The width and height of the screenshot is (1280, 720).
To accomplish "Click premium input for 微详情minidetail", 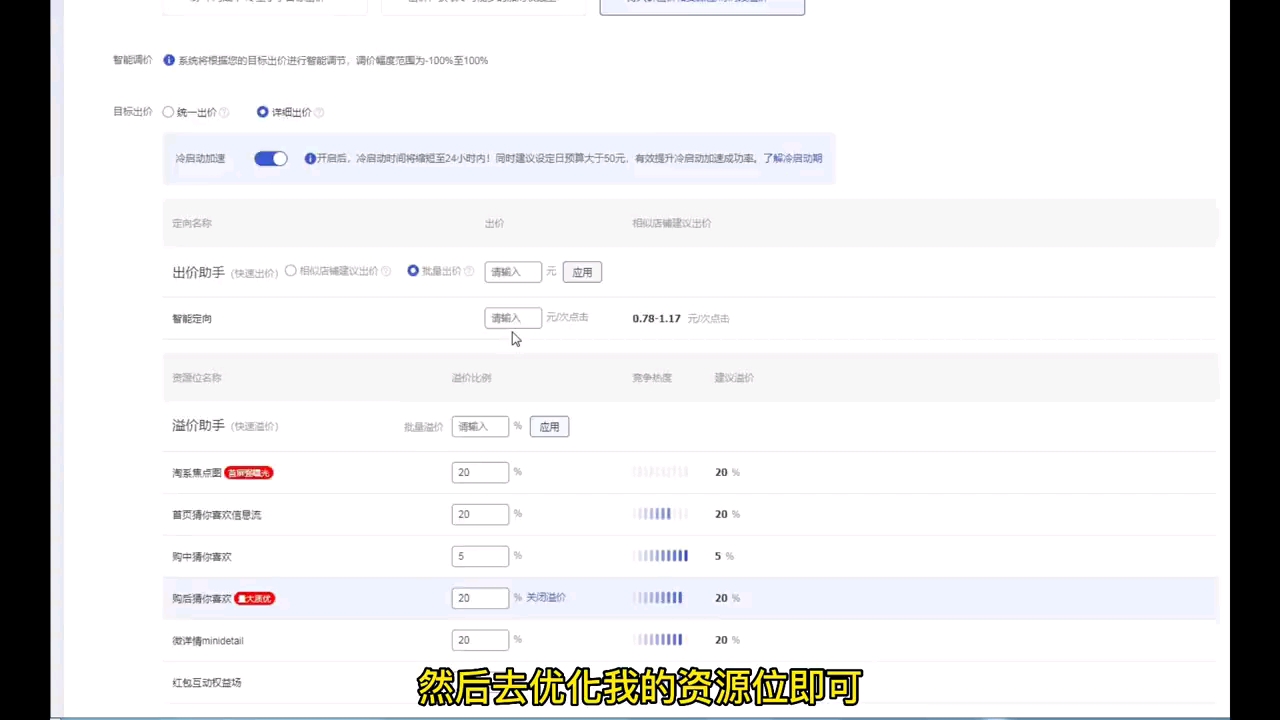I will click(x=480, y=640).
